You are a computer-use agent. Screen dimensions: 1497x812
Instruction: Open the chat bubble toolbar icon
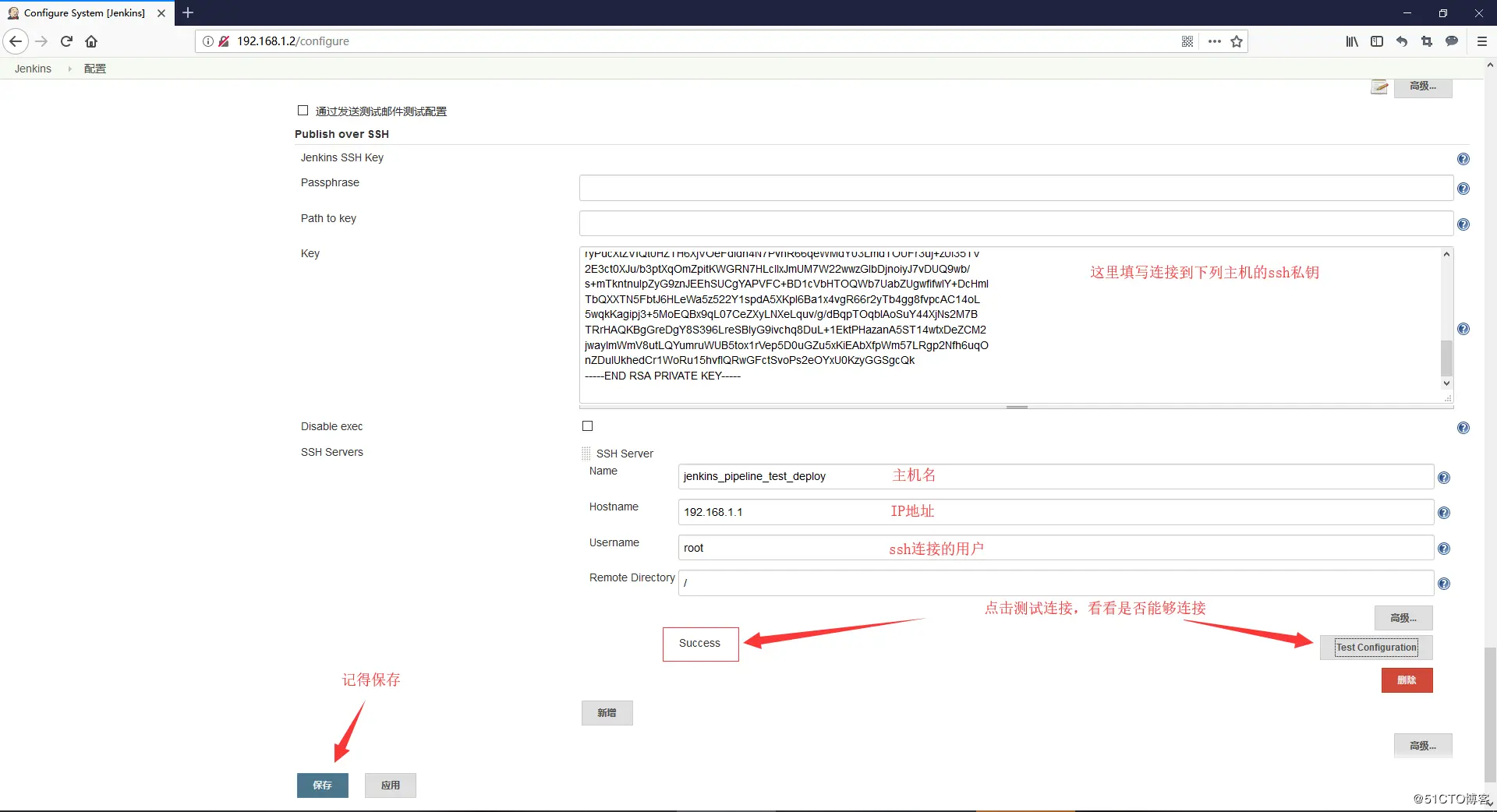coord(1452,41)
